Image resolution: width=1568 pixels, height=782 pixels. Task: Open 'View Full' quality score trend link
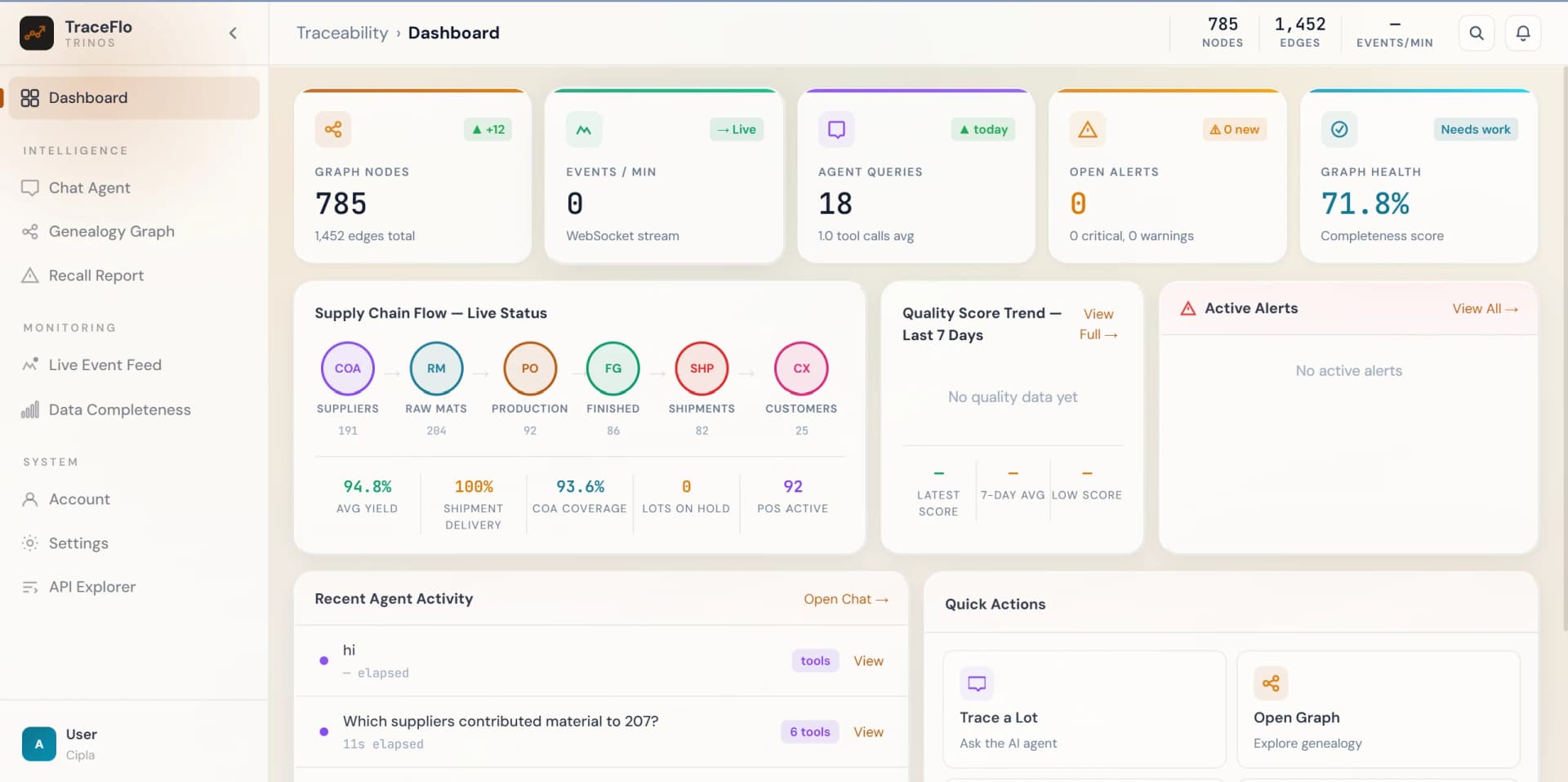pos(1098,324)
